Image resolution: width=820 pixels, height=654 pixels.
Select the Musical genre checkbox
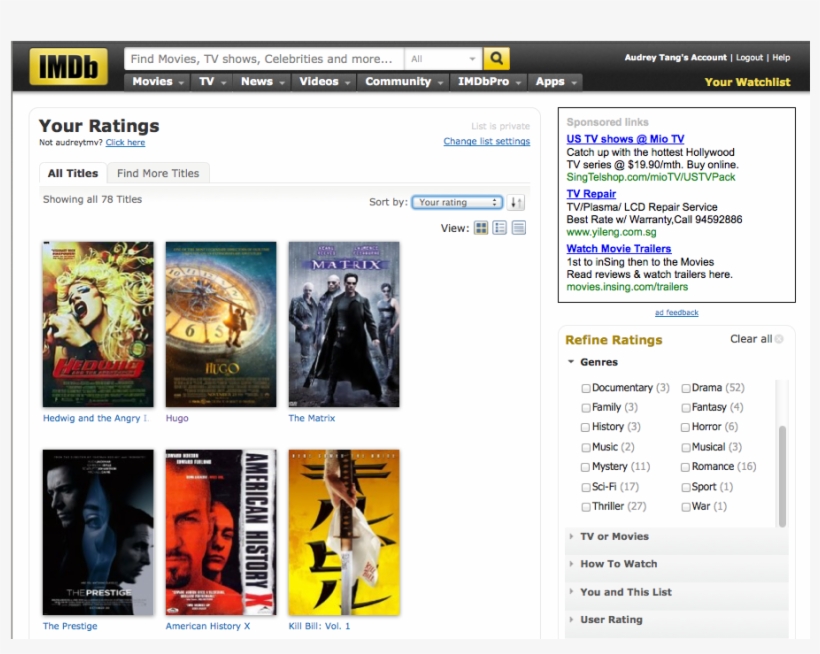686,448
